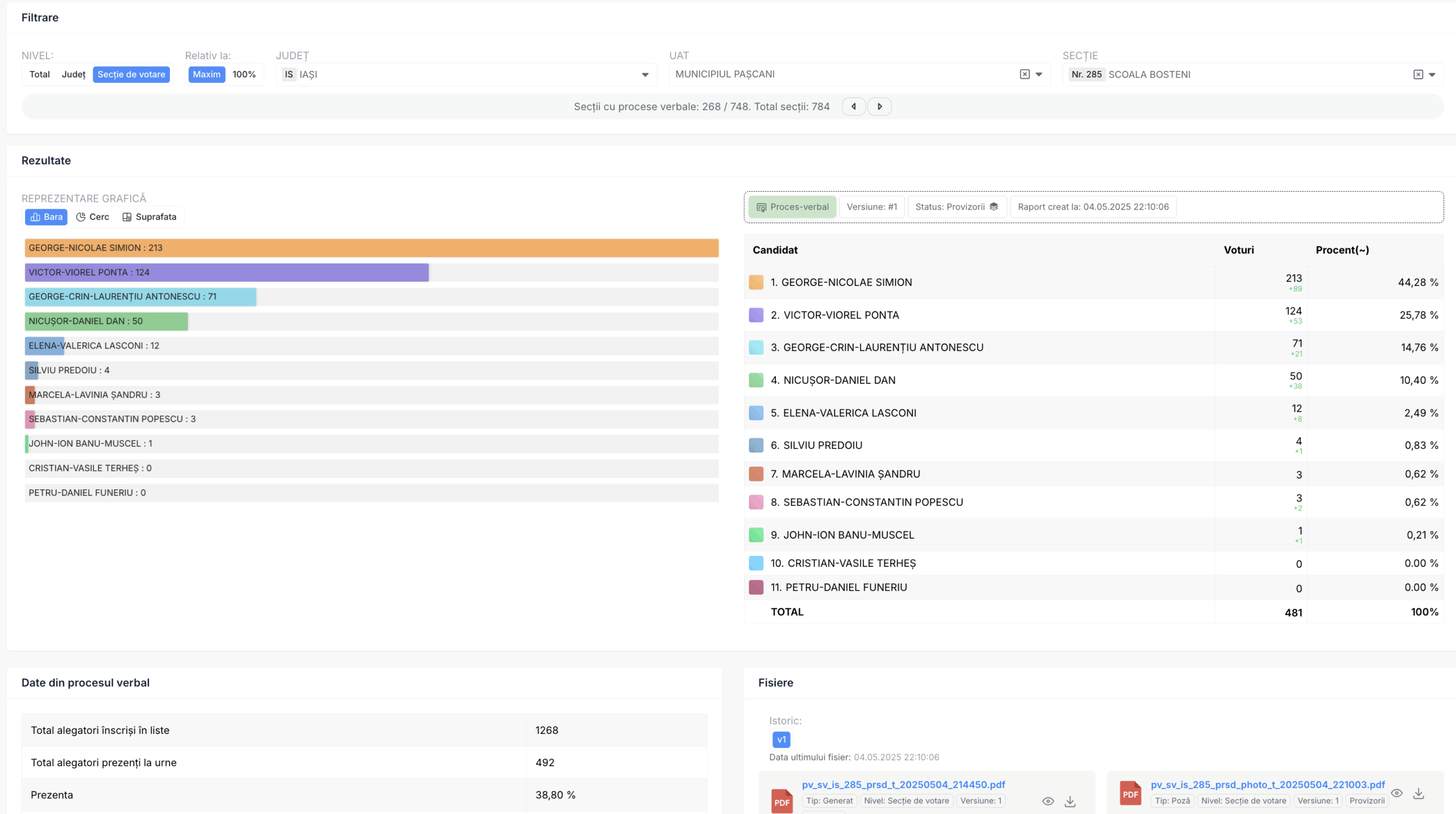
Task: Switch chart to Cerc view
Action: coord(93,217)
